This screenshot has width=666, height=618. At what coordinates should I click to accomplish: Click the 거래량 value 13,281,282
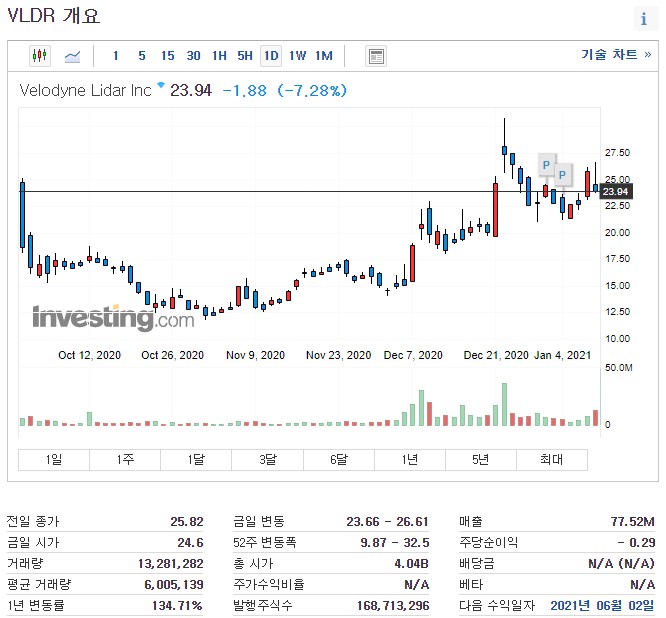pos(171,564)
